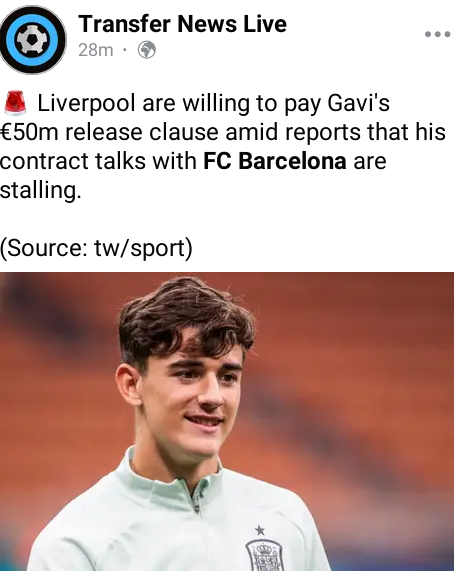Click the Spain federation crest on jacket
The width and height of the screenshot is (454, 571).
265,556
